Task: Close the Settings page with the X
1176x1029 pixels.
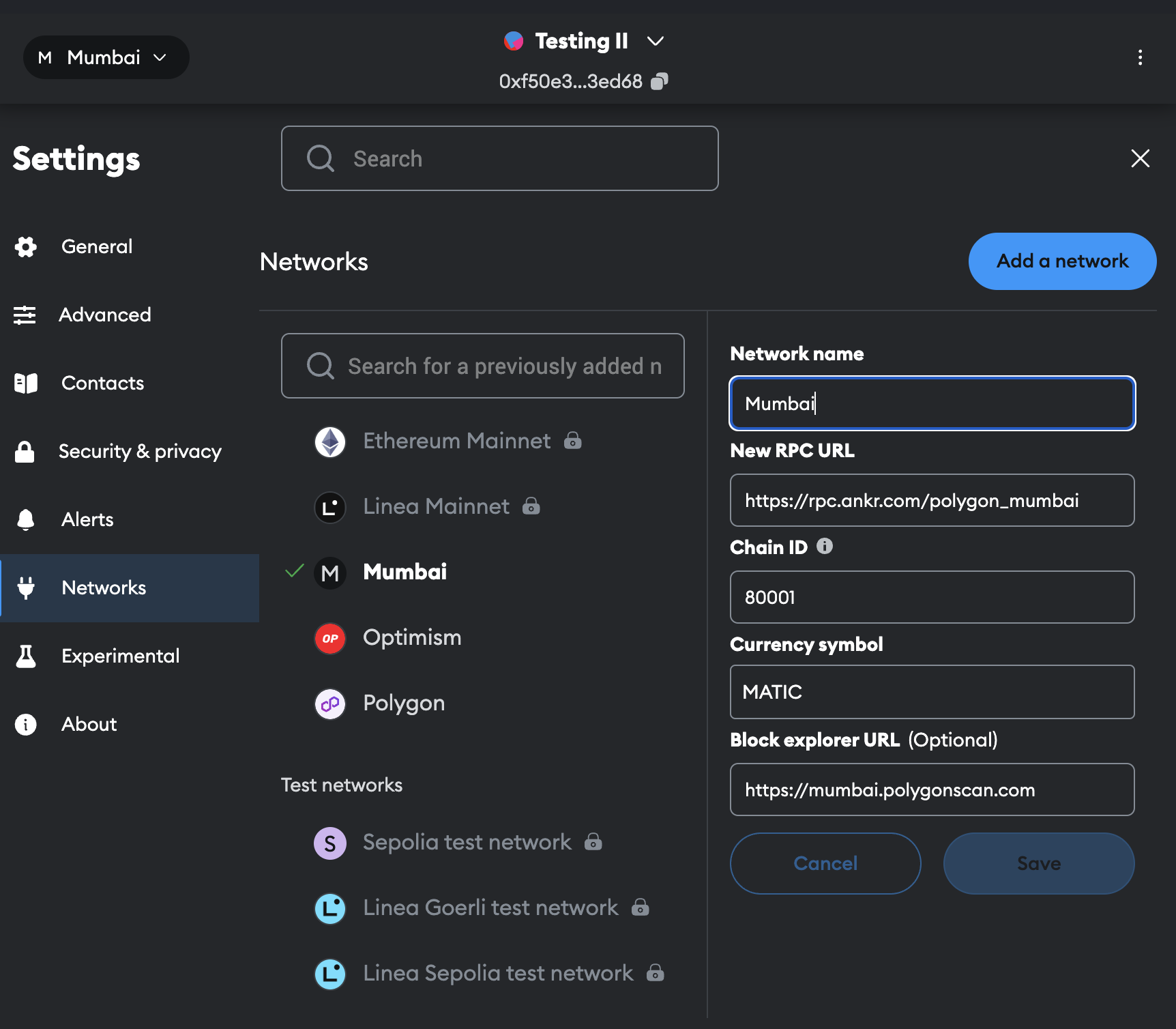Action: pyautogui.click(x=1140, y=158)
